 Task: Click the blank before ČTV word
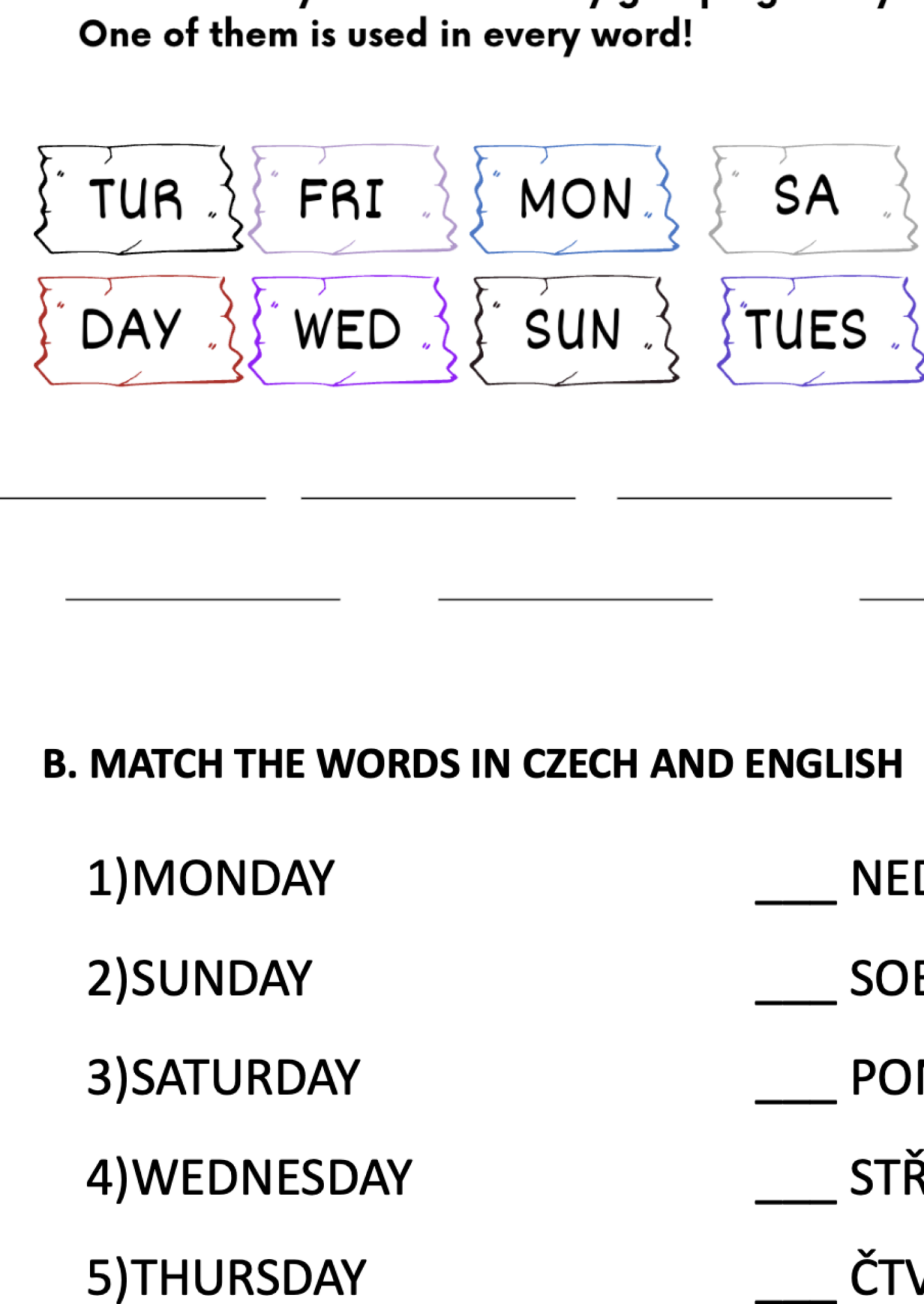(796, 1299)
